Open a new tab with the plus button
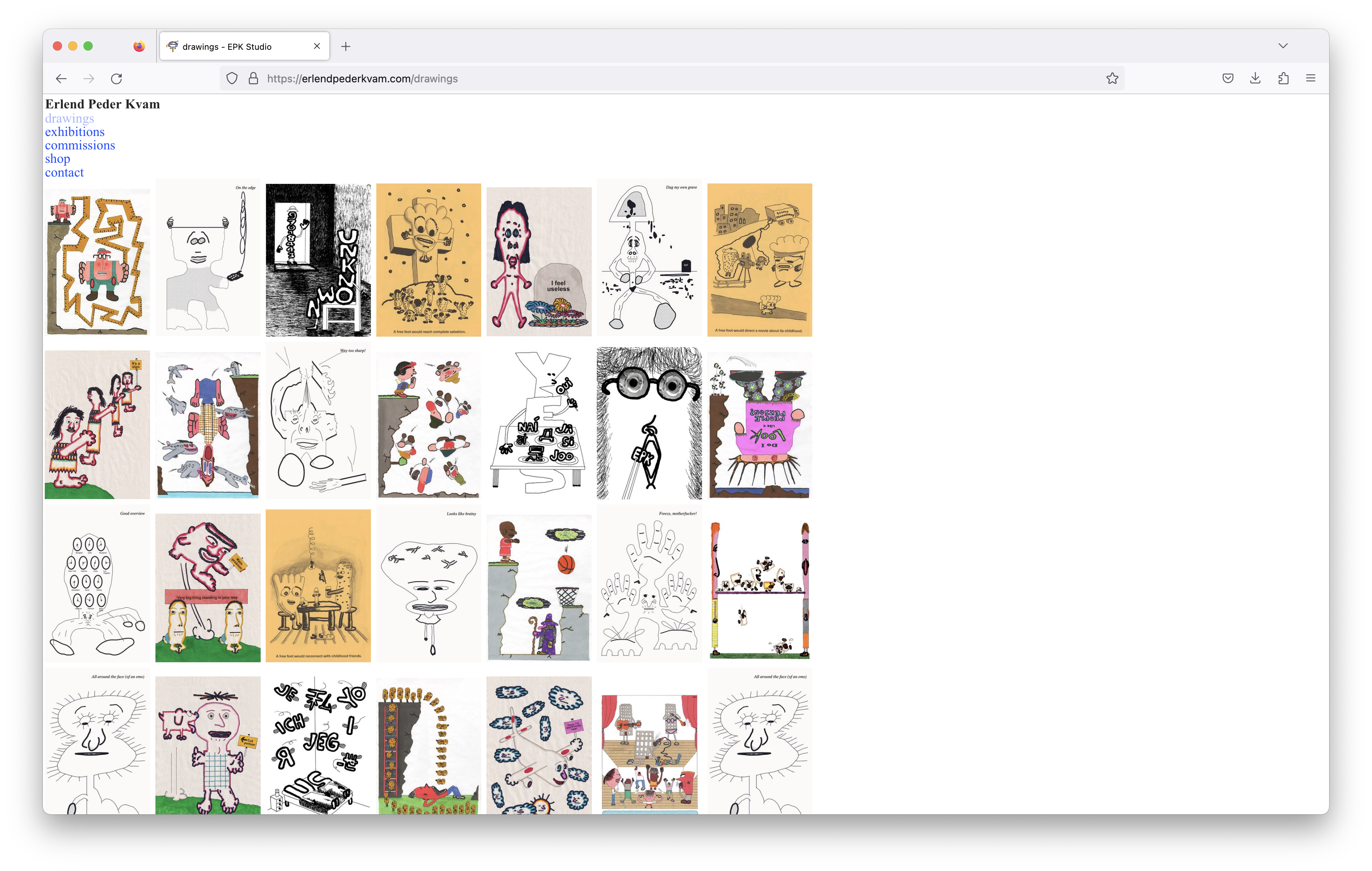Viewport: 1372px width, 871px height. (346, 47)
